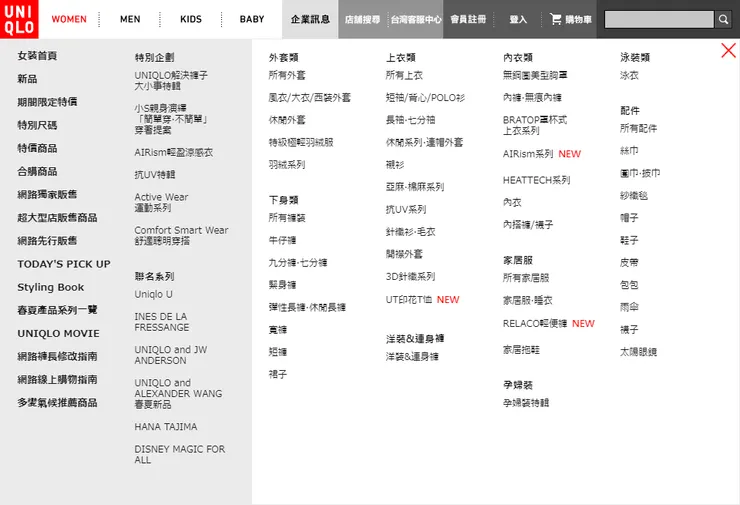Open 特別尺碼 link
This screenshot has height=505, width=740.
(x=37, y=125)
